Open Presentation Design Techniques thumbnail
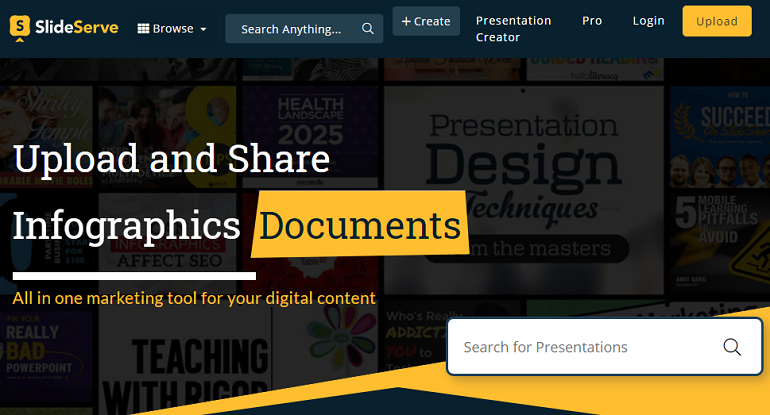770x415 pixels. (x=524, y=189)
